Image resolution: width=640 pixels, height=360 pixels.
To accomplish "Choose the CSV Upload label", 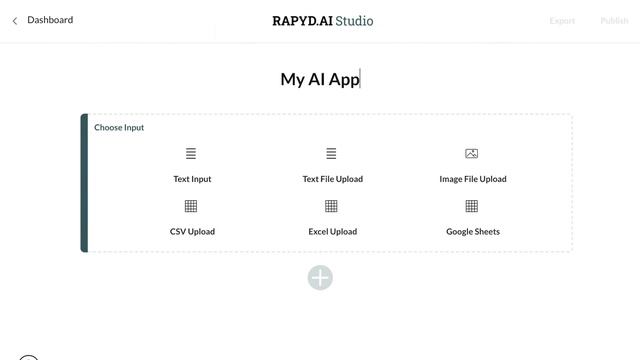I will coord(192,231).
